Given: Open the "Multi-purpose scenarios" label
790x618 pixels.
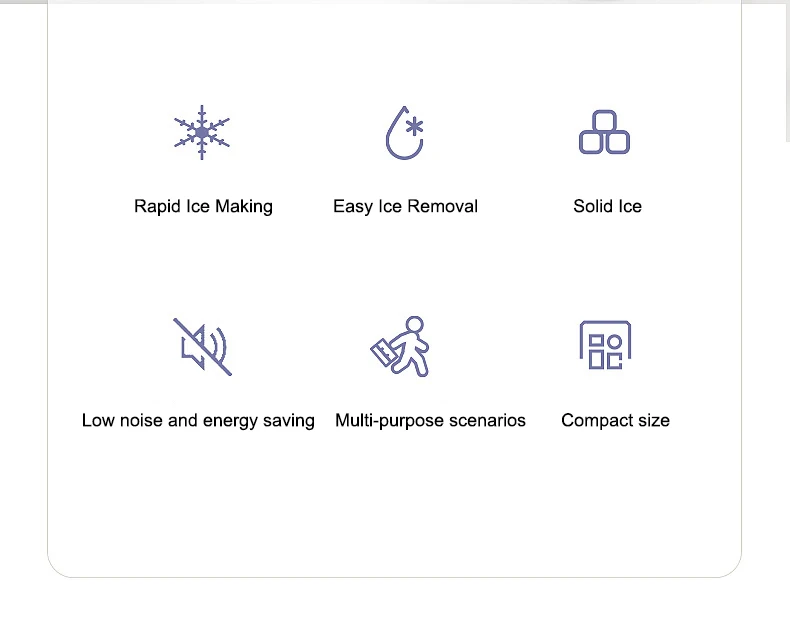Looking at the screenshot, I should 430,420.
